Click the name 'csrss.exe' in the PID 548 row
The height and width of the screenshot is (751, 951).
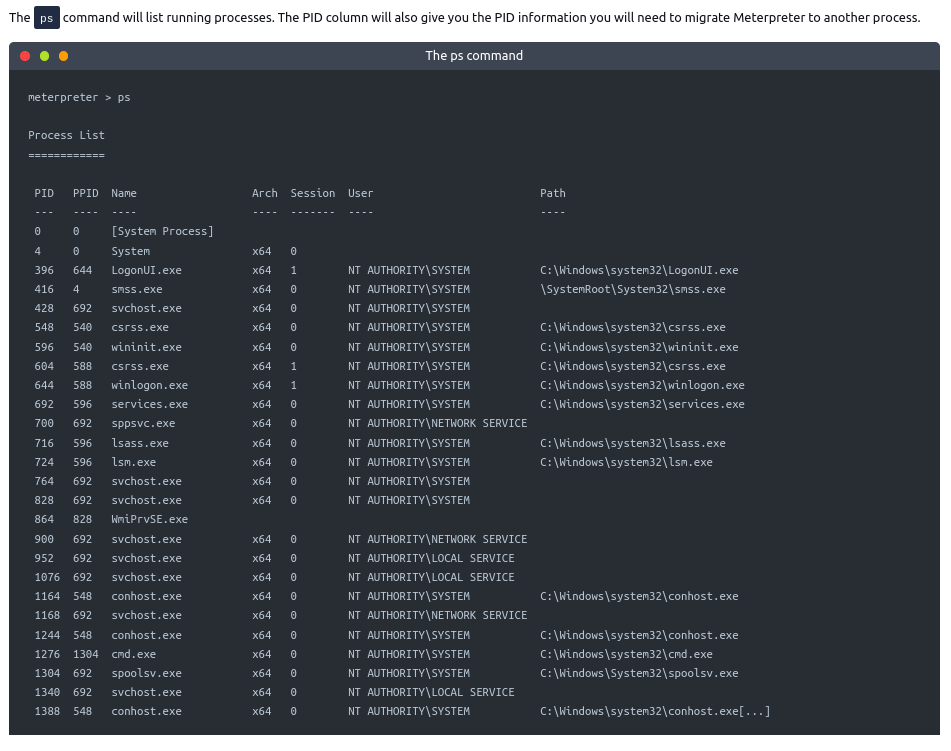click(x=140, y=328)
